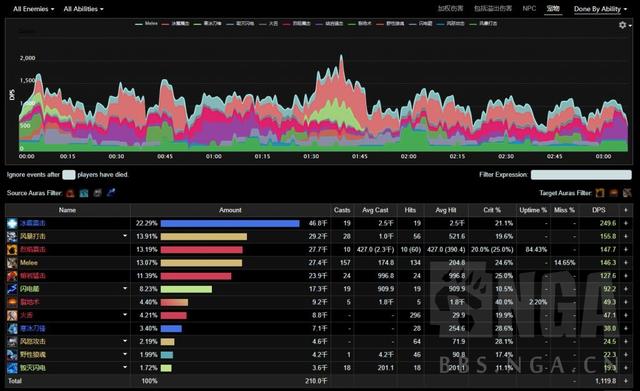Switch to the NPC tab
Viewport: 640px width, 391px height.
tap(529, 8)
